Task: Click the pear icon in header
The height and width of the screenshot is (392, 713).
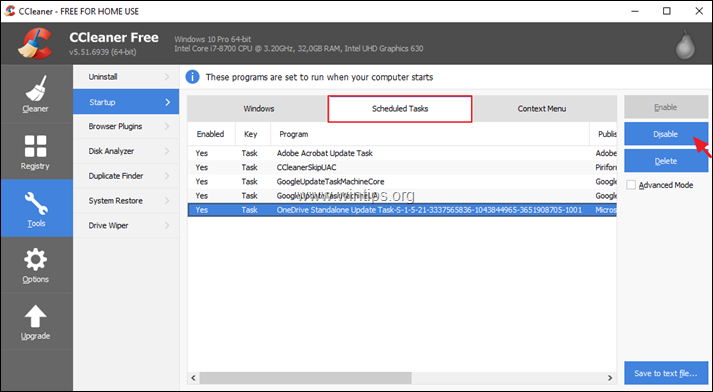Action: 685,45
